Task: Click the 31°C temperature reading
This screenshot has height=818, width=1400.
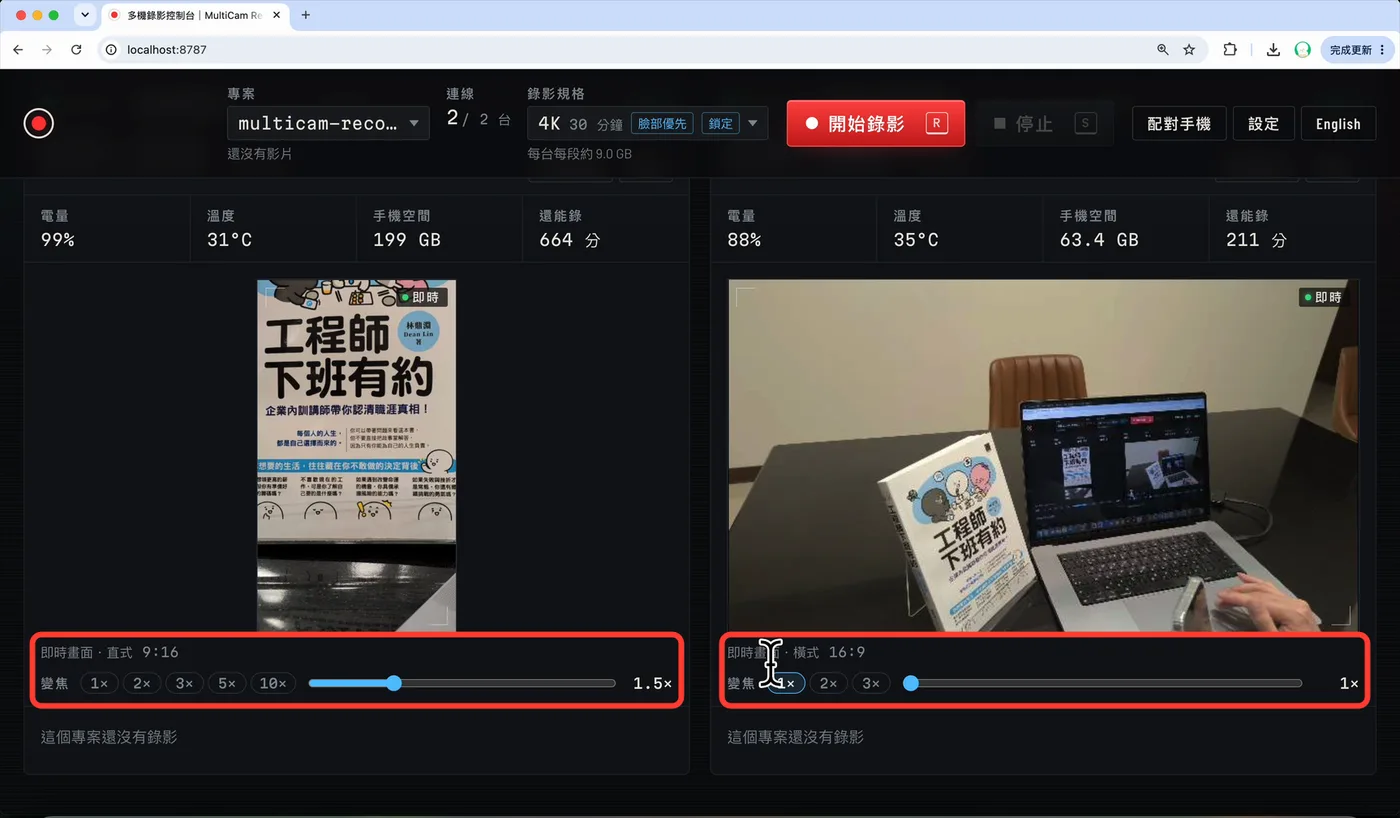Action: [229, 240]
